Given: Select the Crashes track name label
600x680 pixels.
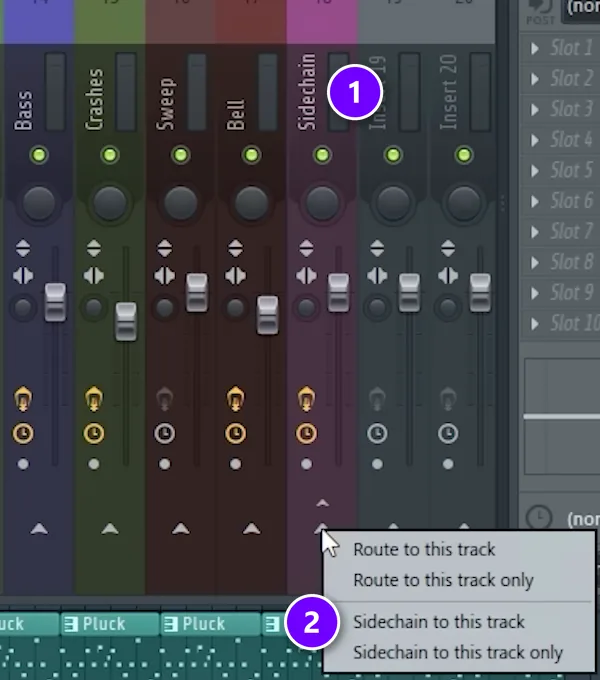Looking at the screenshot, I should coord(94,99).
